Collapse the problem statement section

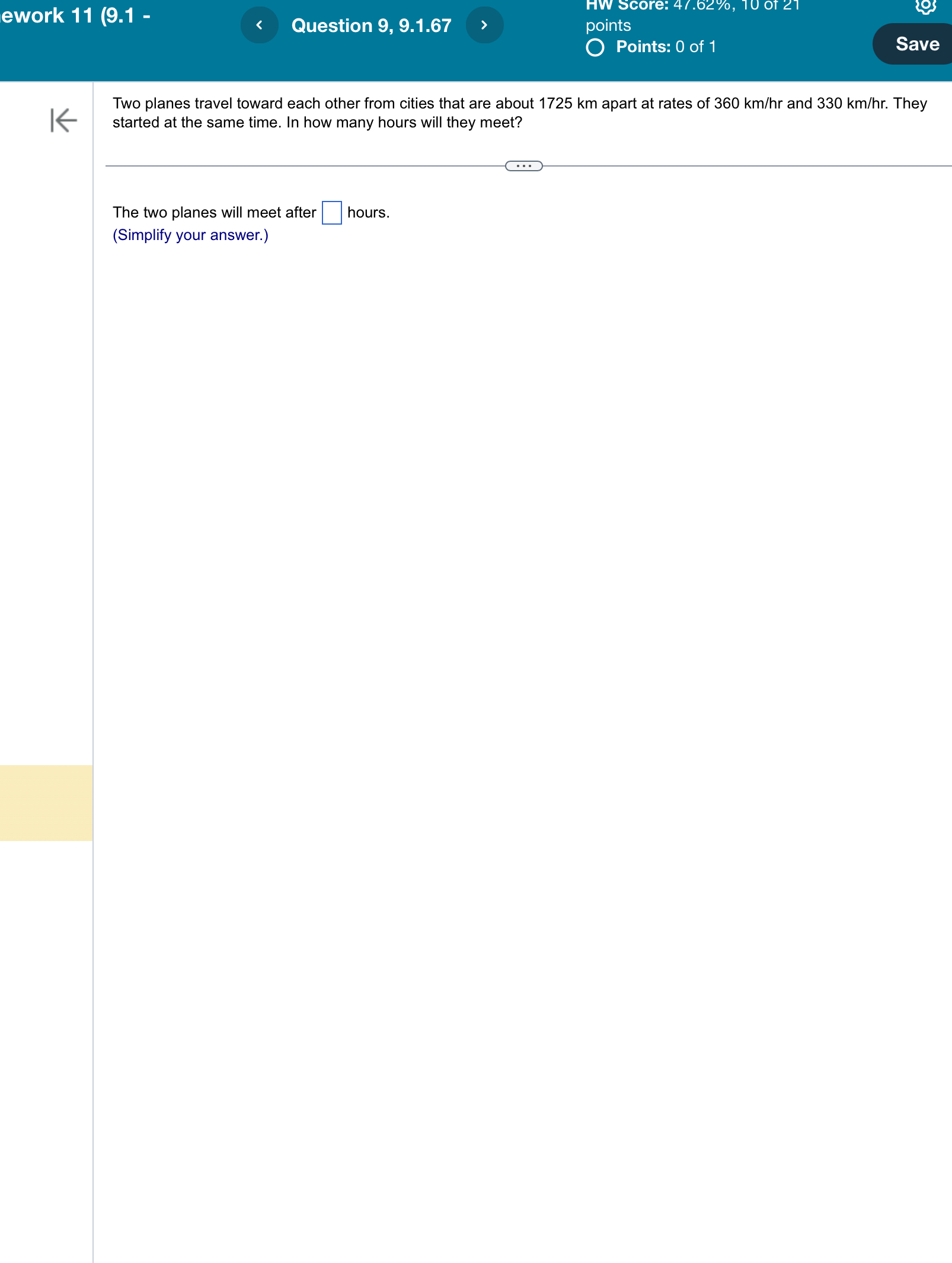(524, 167)
